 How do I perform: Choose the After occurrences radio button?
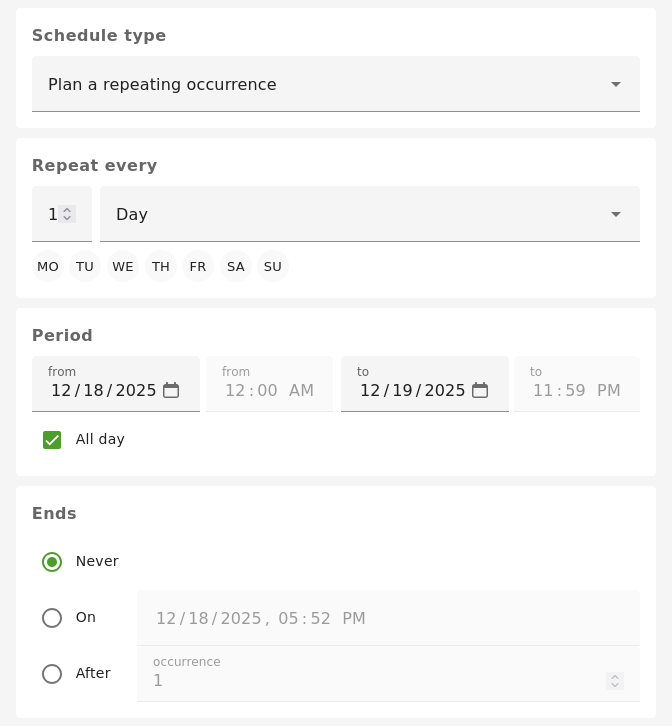click(52, 674)
